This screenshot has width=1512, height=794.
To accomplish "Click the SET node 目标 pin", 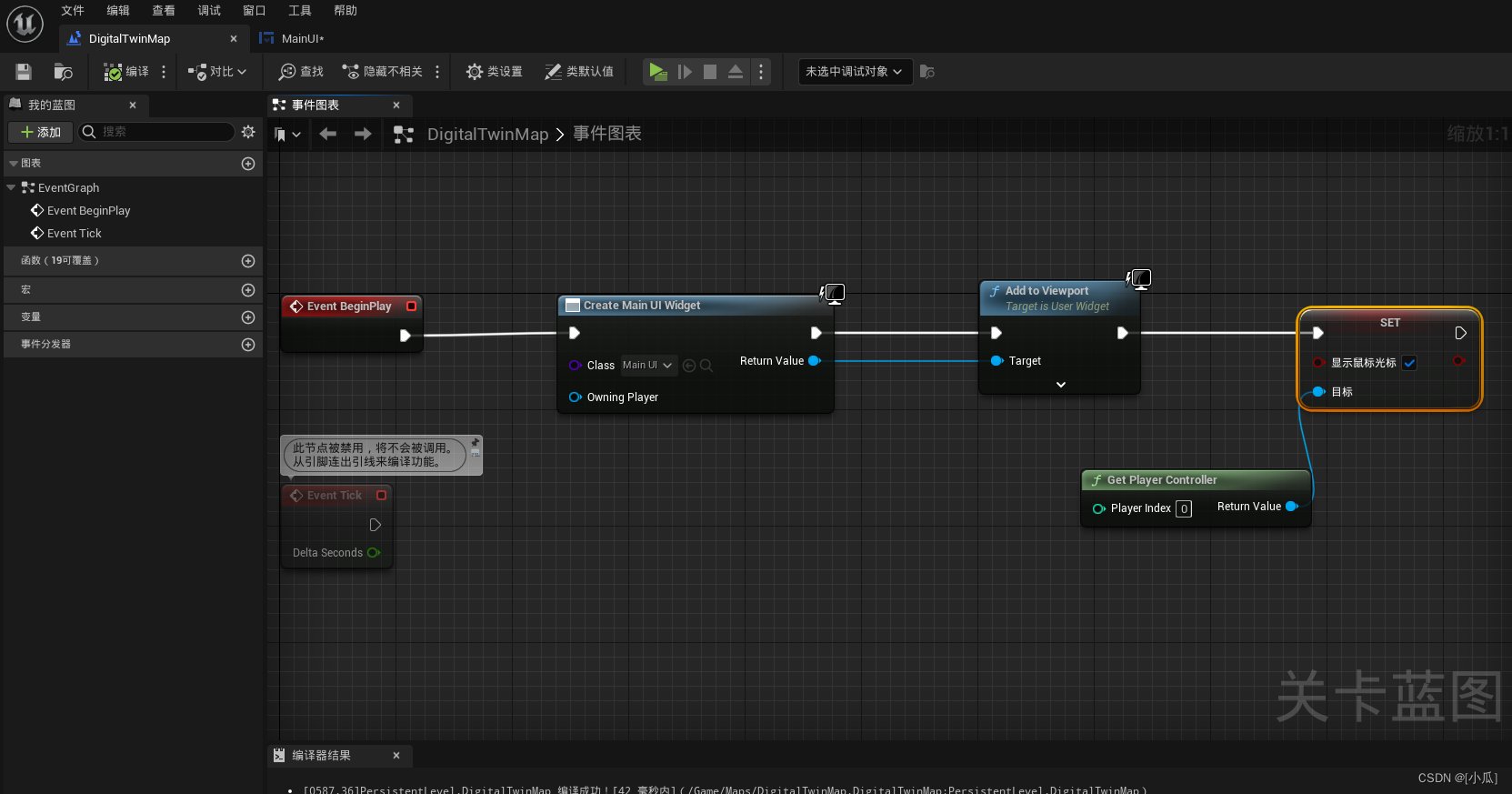I will (1318, 392).
